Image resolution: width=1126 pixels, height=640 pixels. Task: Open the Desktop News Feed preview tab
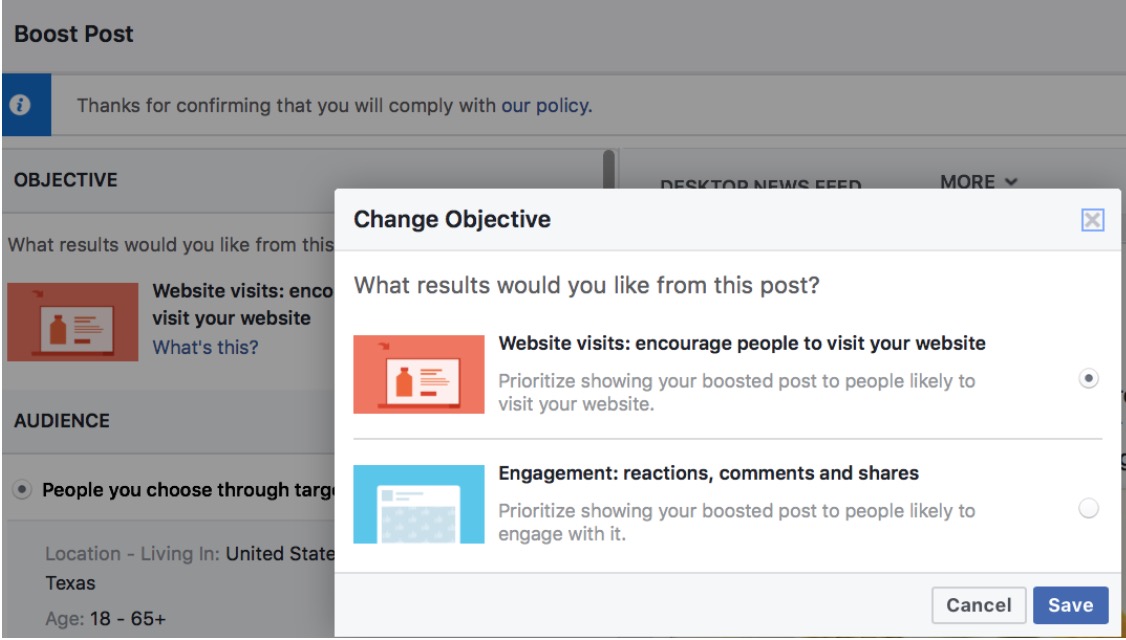pyautogui.click(x=760, y=186)
